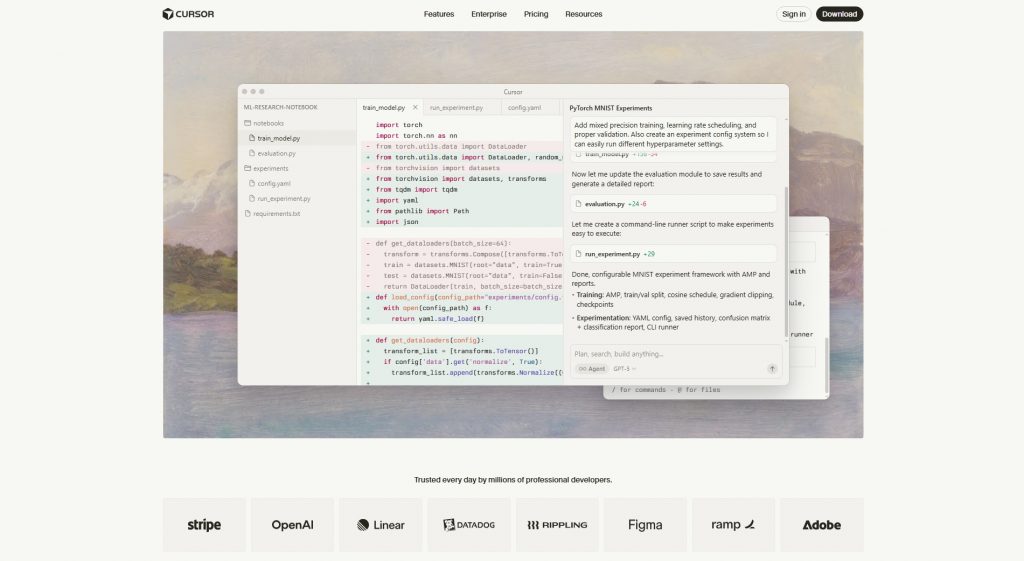The image size is (1024, 561).
Task: Collapse the notebooks folder in sidebar
Action: point(268,123)
